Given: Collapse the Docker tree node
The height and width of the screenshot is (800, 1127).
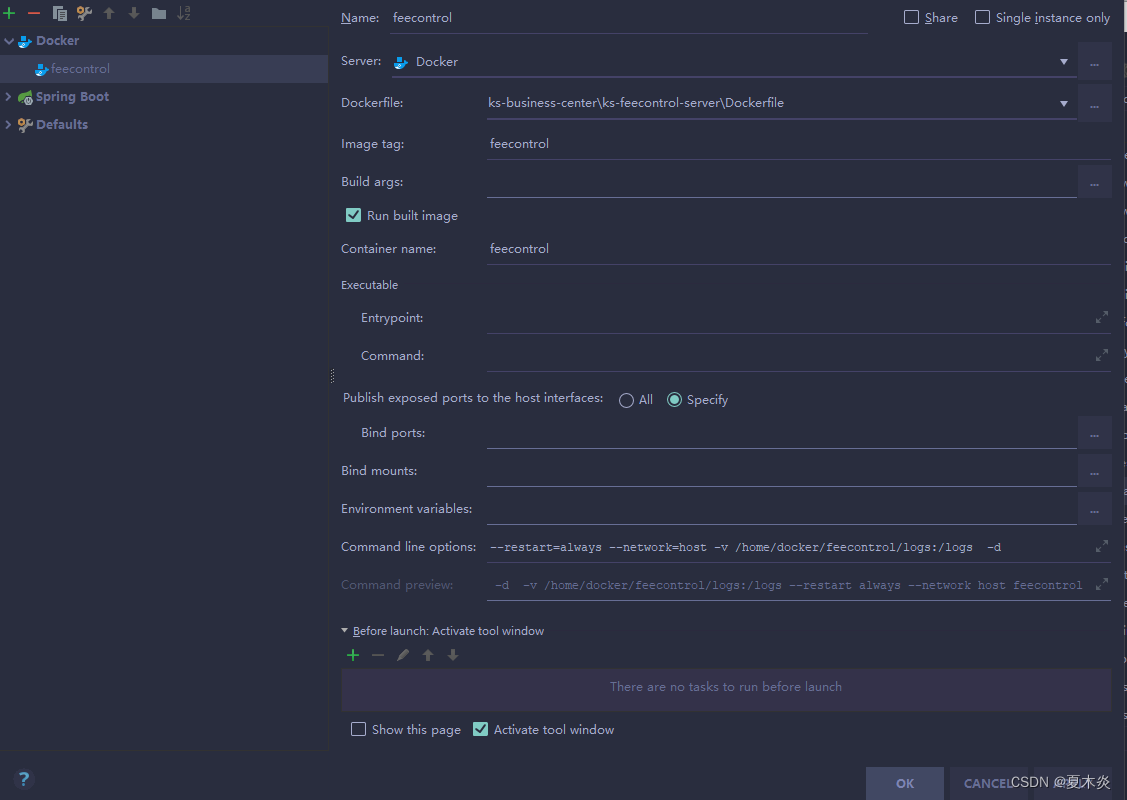Looking at the screenshot, I should pyautogui.click(x=9, y=41).
